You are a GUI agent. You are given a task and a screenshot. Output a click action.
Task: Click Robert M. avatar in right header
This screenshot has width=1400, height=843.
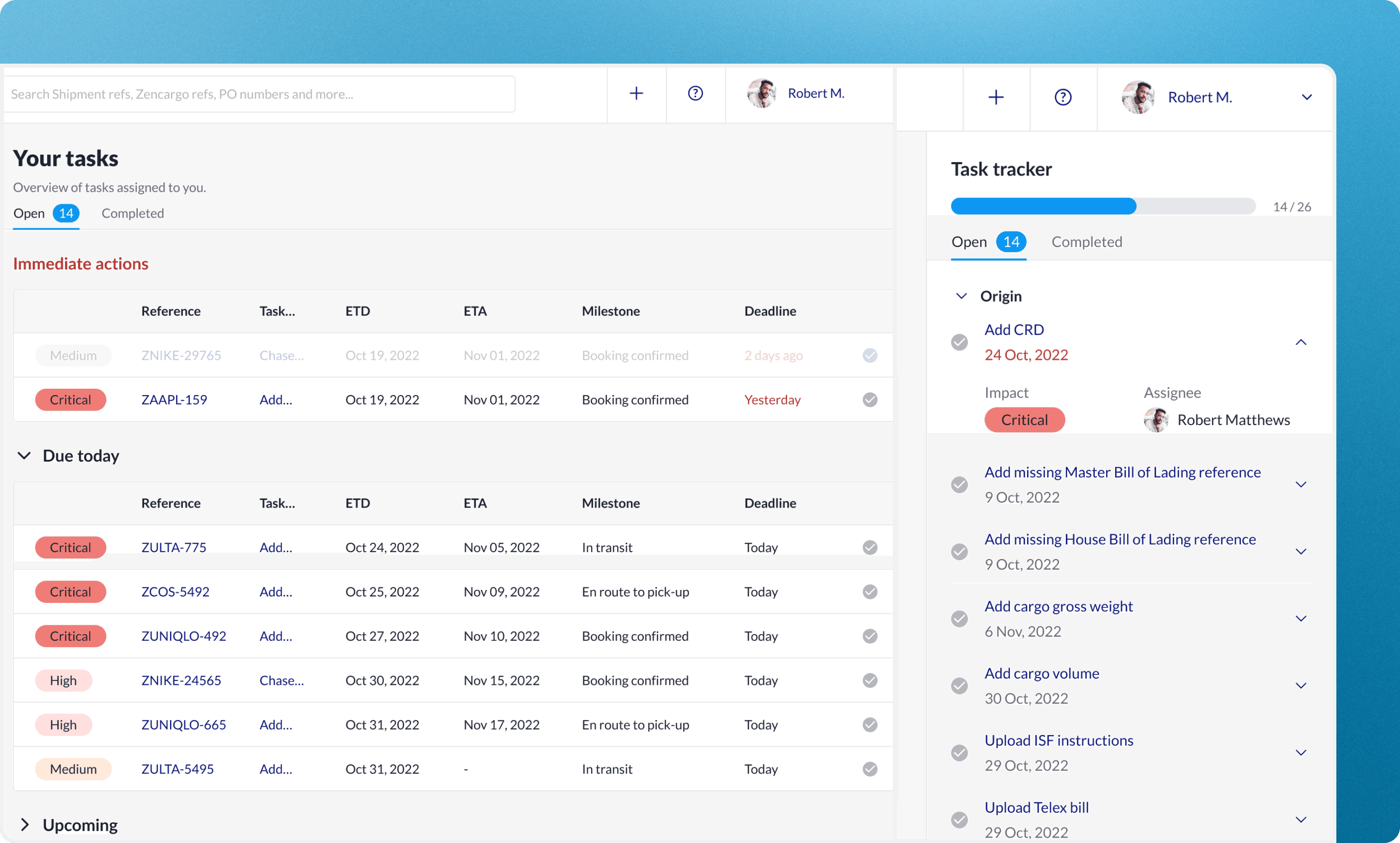(x=1137, y=97)
